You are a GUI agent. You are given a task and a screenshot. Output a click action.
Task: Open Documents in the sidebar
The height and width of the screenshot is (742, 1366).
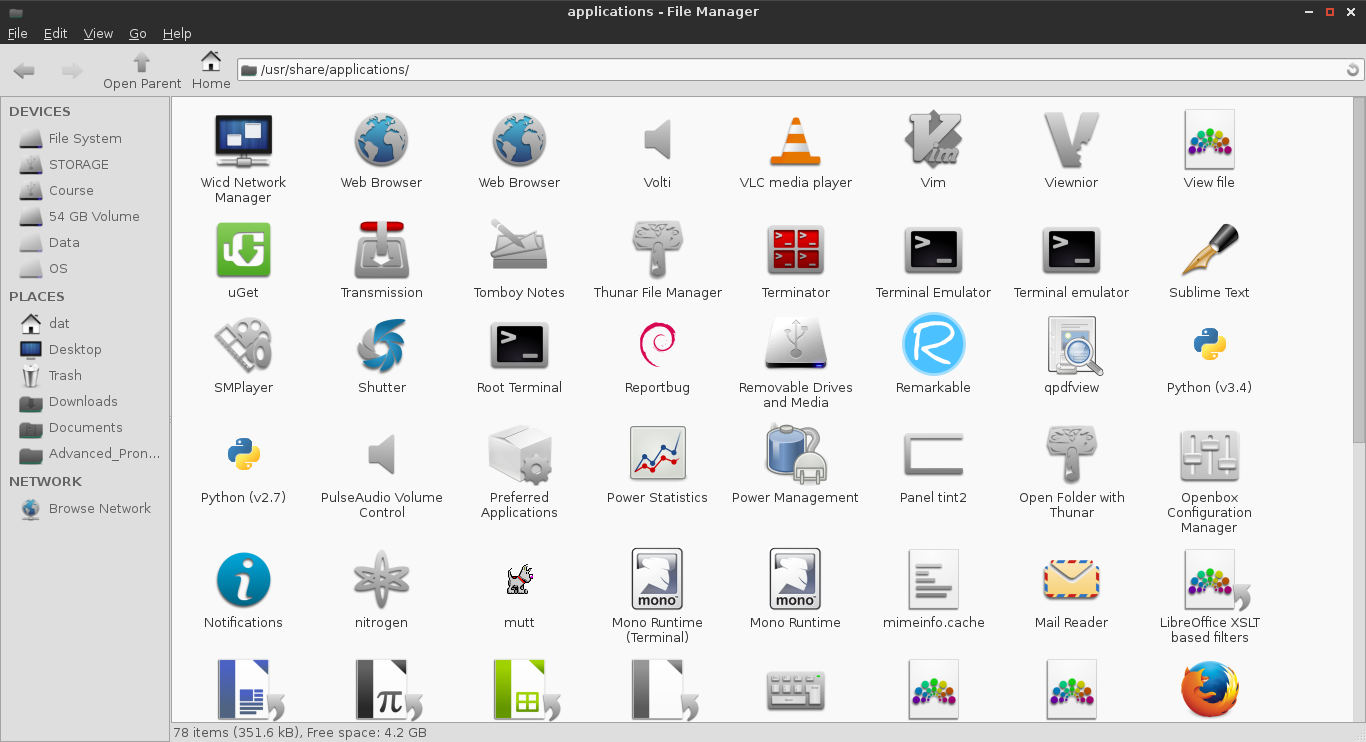pyautogui.click(x=85, y=427)
